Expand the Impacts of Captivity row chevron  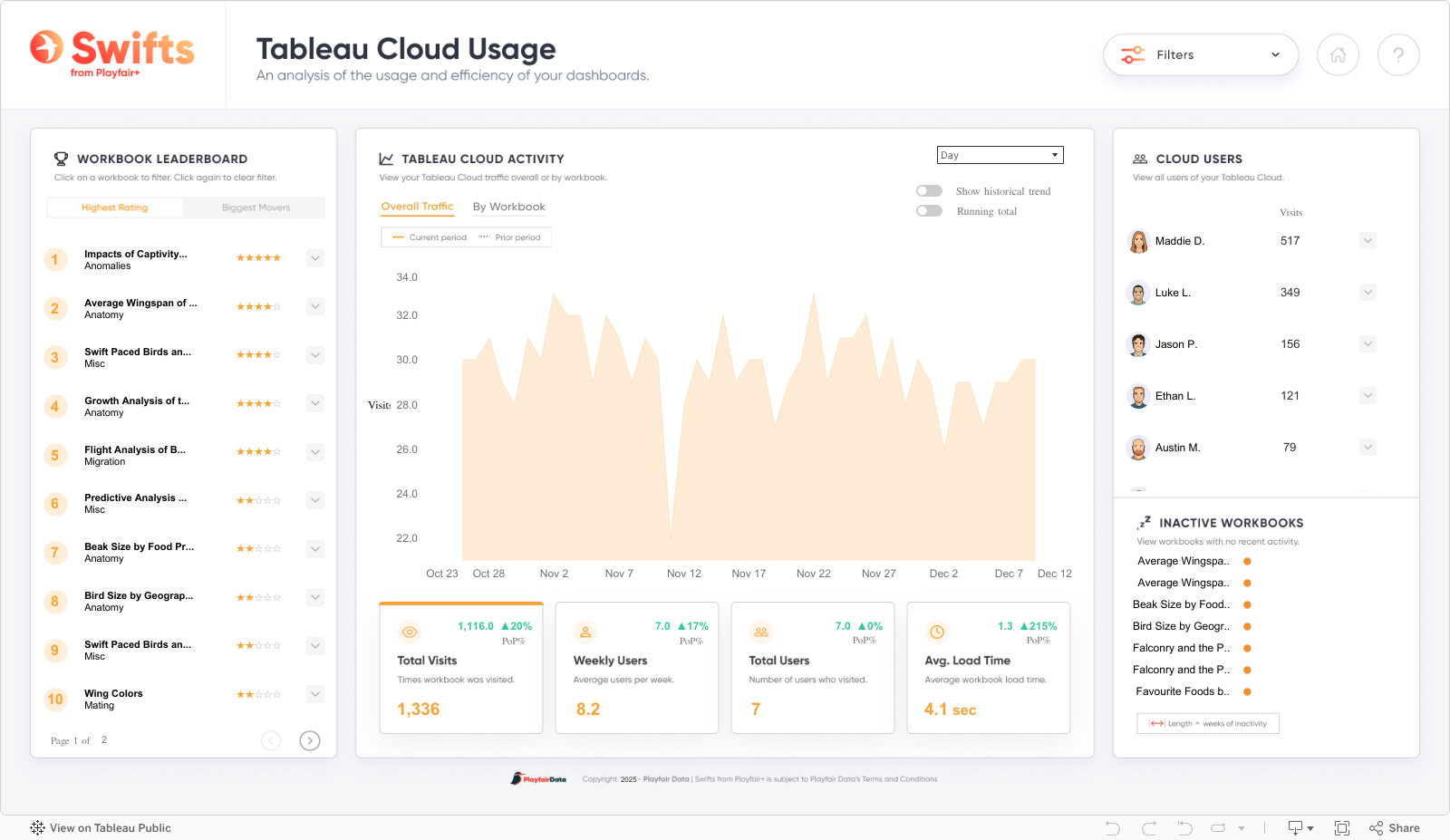pos(315,258)
